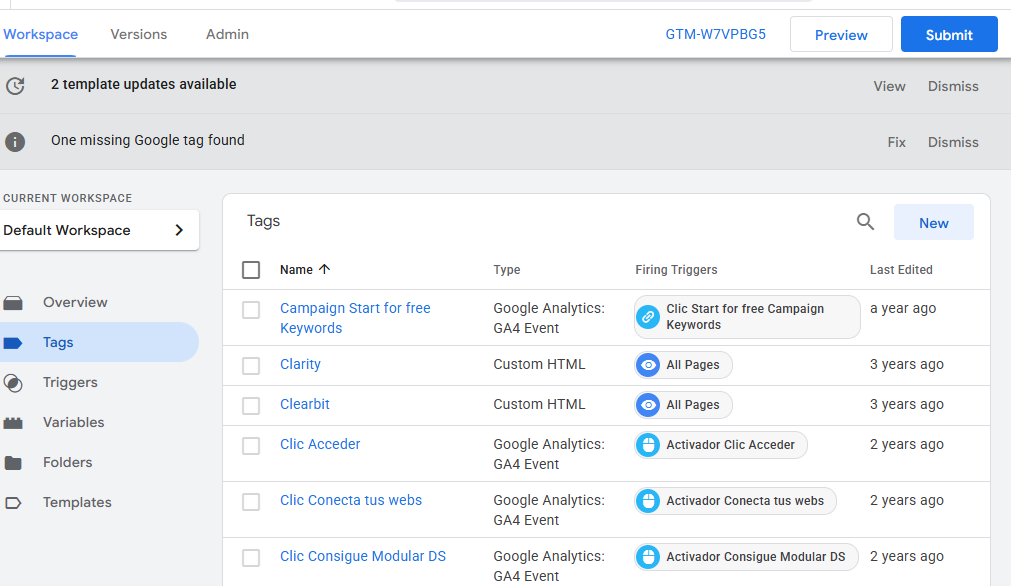The width and height of the screenshot is (1011, 586).
Task: Open the Folders section in the sidebar
Action: (x=67, y=463)
